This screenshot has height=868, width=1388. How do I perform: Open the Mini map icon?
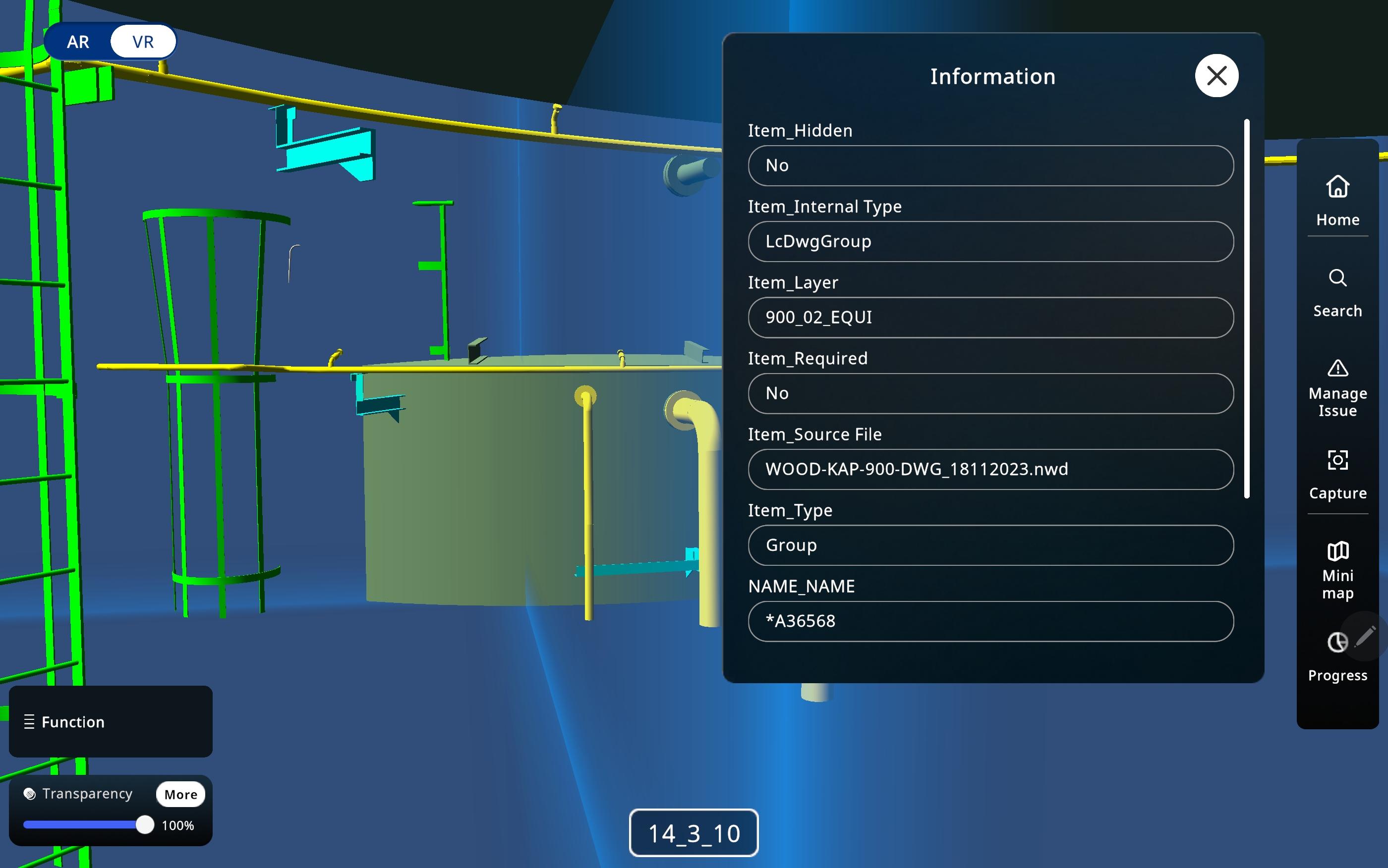pos(1337,551)
